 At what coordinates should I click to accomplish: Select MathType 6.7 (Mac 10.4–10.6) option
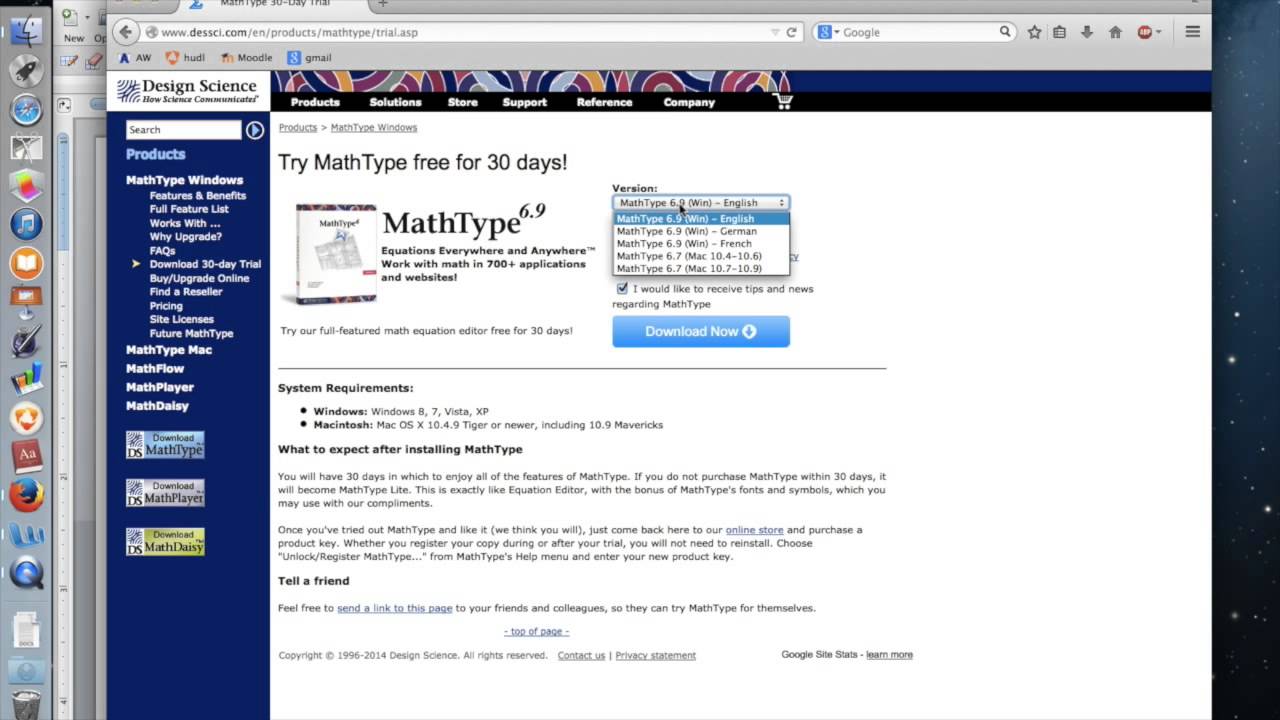(x=701, y=256)
